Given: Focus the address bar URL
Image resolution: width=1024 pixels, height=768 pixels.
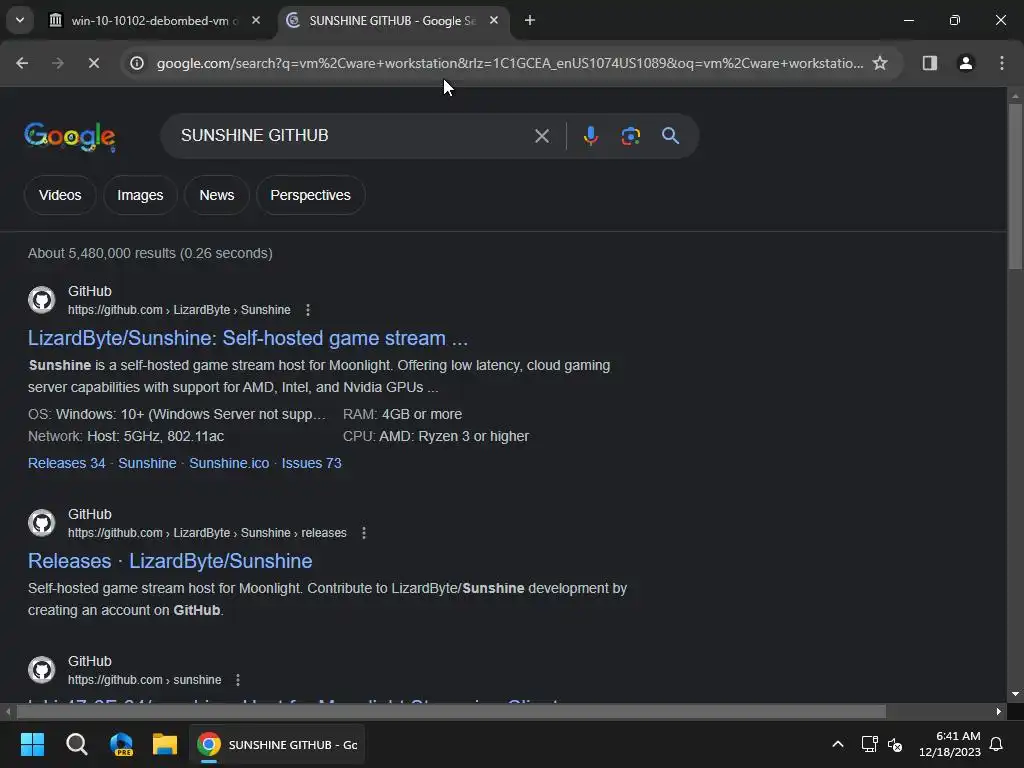Looking at the screenshot, I should (509, 63).
